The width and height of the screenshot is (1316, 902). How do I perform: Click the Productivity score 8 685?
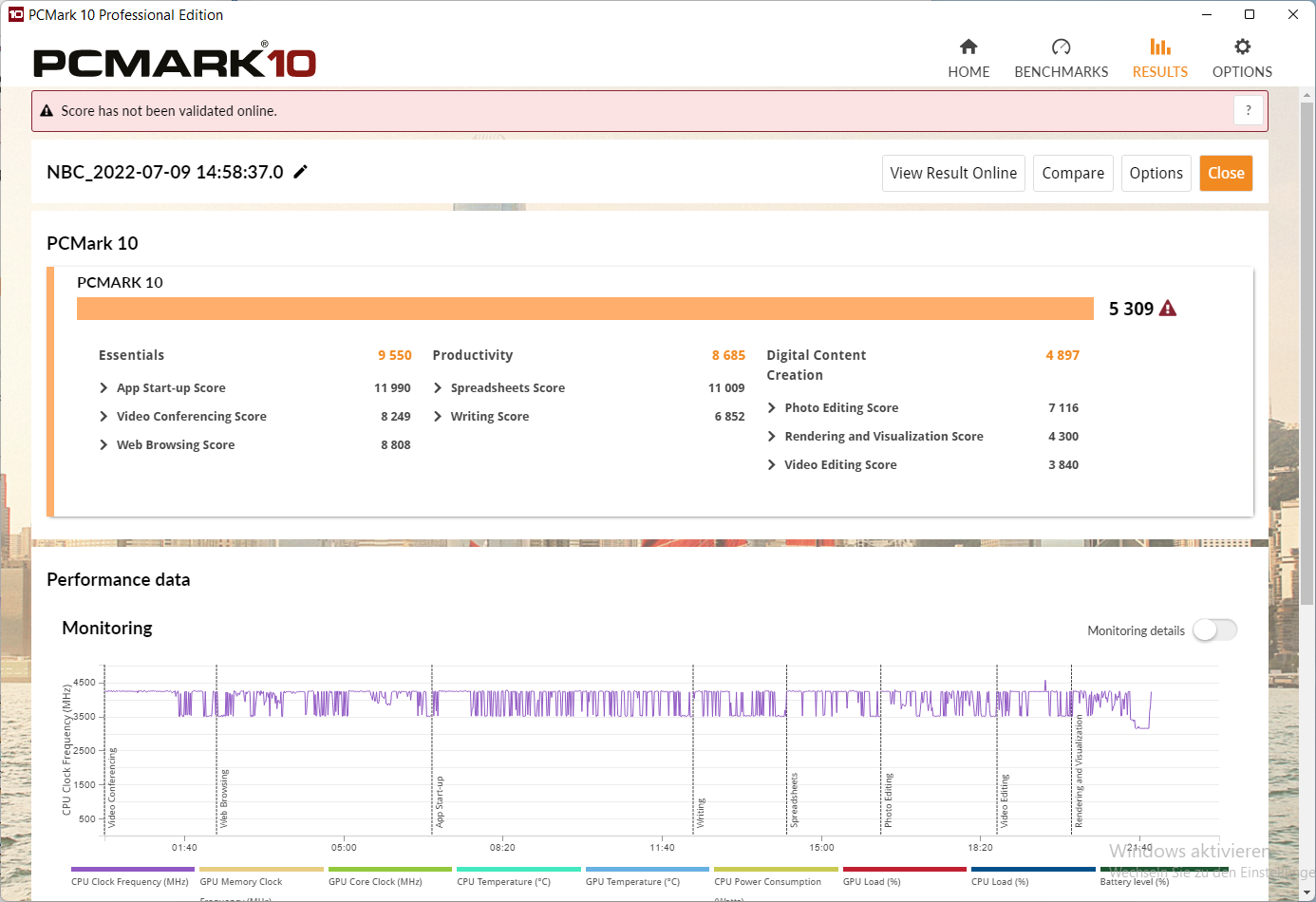(728, 355)
